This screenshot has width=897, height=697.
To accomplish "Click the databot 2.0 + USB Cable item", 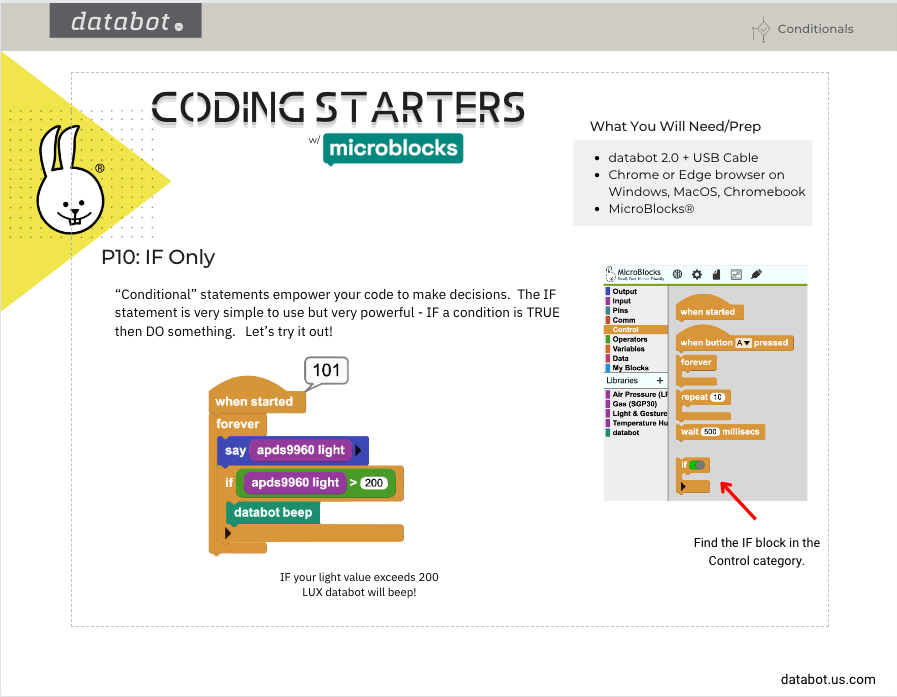I will [683, 157].
